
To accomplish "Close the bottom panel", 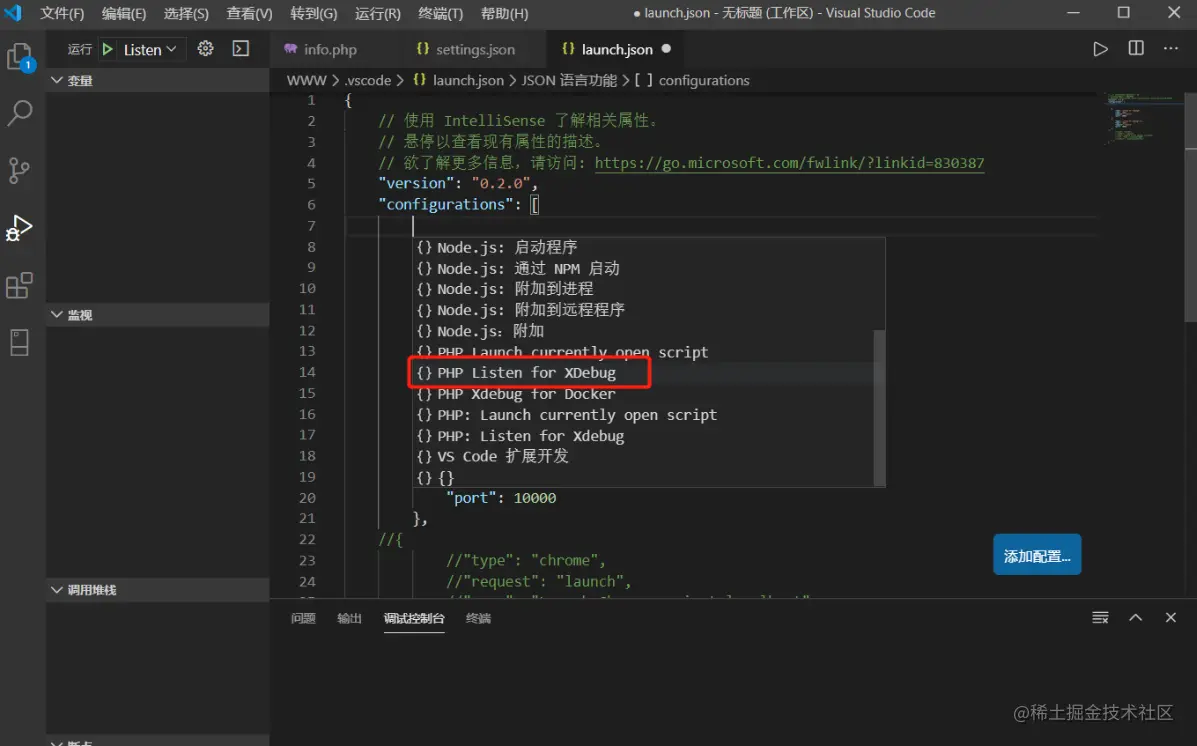I will 1171,617.
